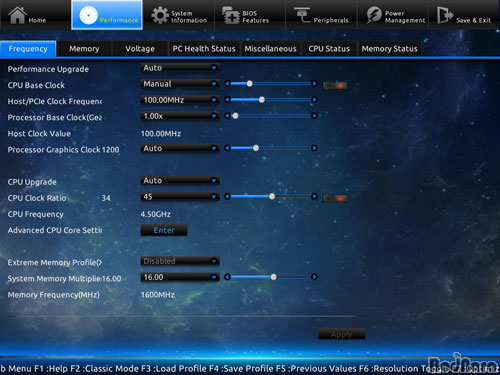This screenshot has height=375, width=500.
Task: Open the Peripherals icon
Action: (302, 15)
